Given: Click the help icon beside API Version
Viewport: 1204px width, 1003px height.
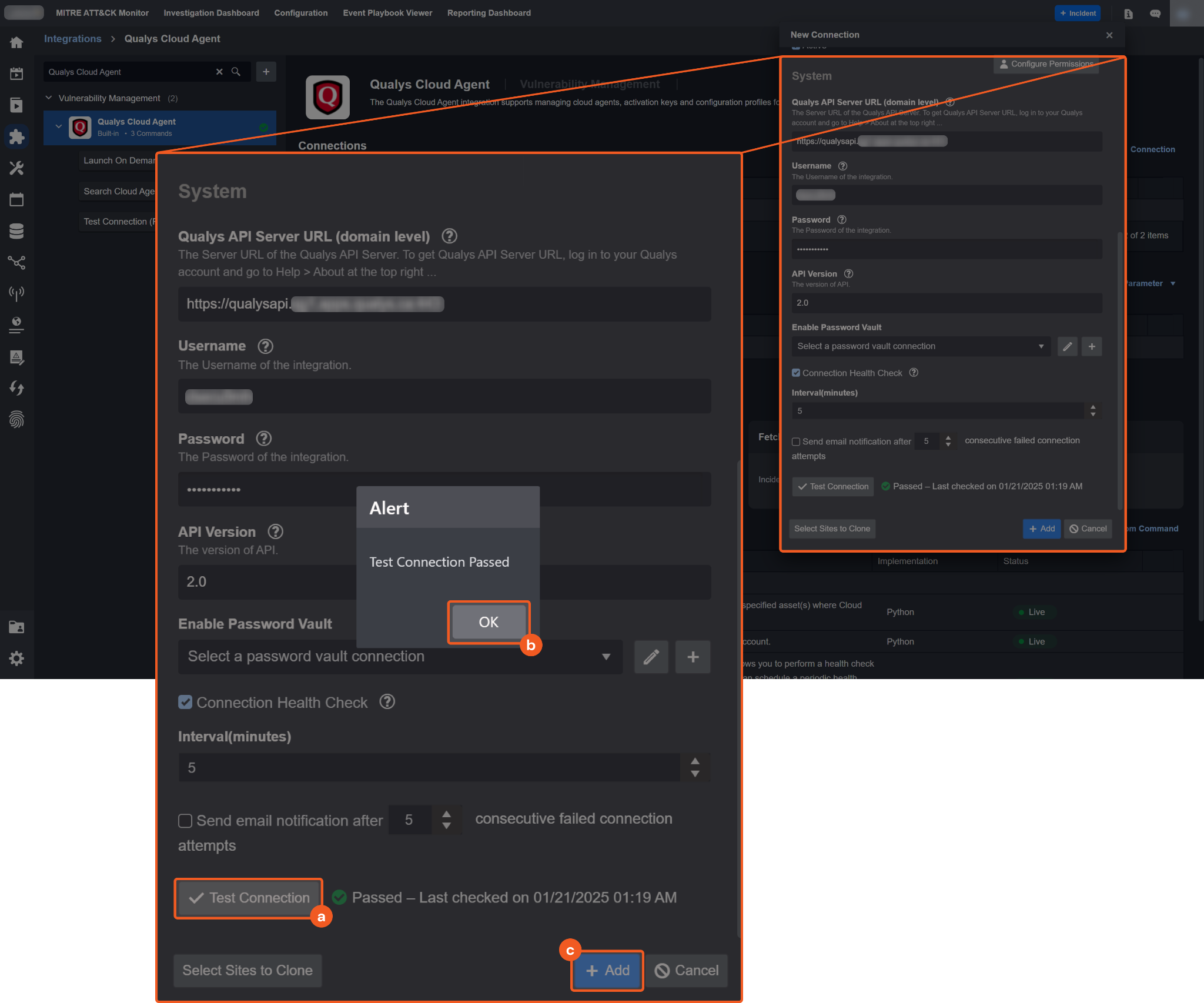Looking at the screenshot, I should [x=275, y=531].
